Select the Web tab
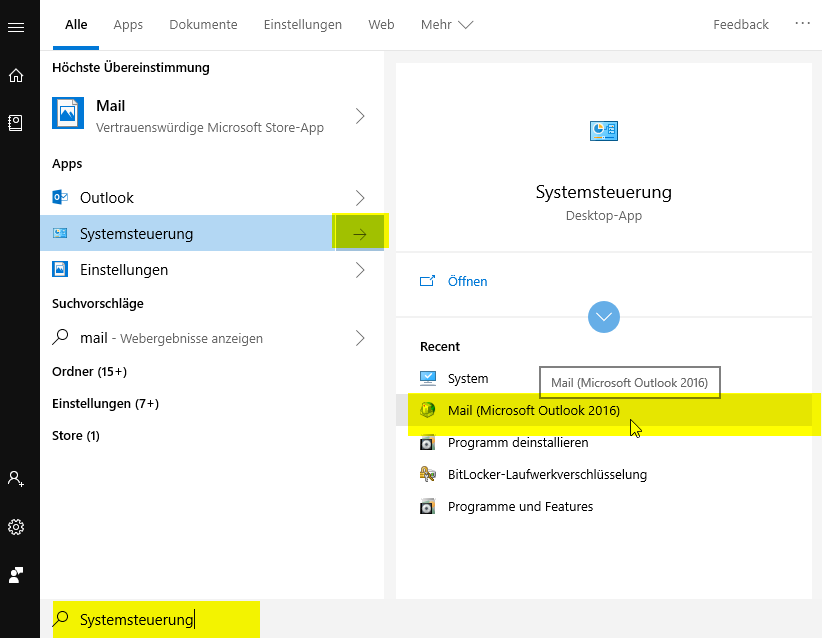Image resolution: width=822 pixels, height=638 pixels. tap(381, 24)
